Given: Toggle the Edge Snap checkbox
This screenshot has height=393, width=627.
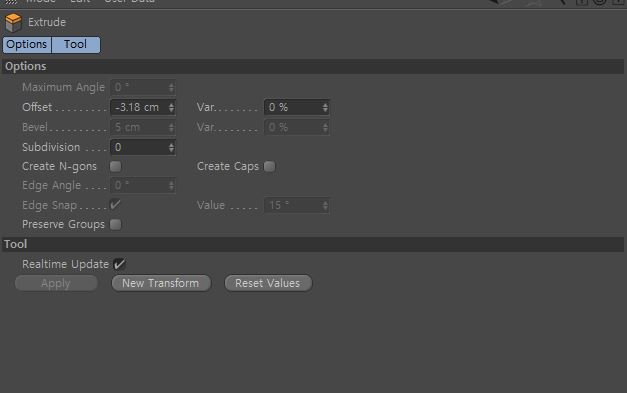Looking at the screenshot, I should point(116,205).
